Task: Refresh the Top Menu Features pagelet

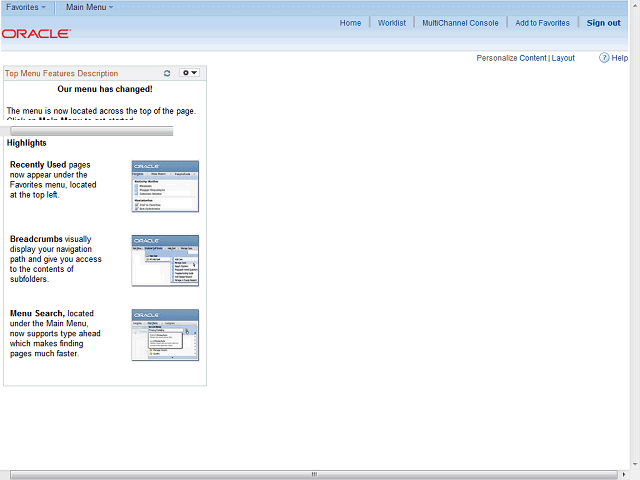Action: tap(167, 73)
